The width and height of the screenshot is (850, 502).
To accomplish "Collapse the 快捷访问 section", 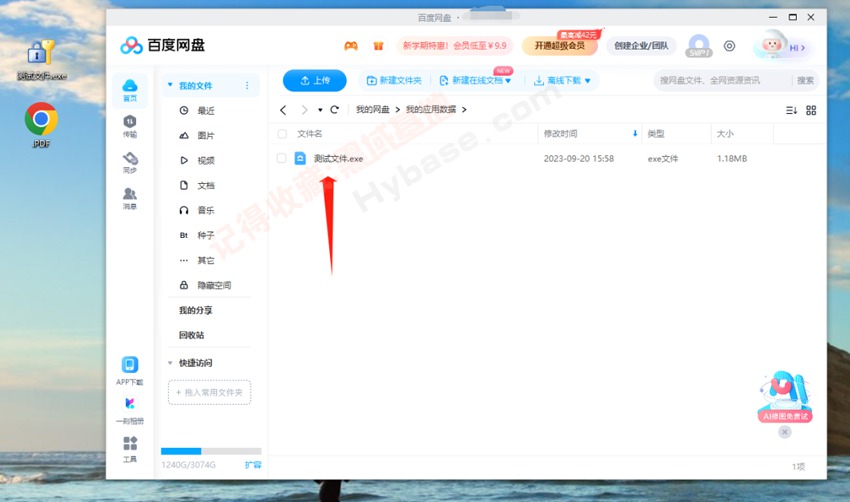I will [170, 363].
